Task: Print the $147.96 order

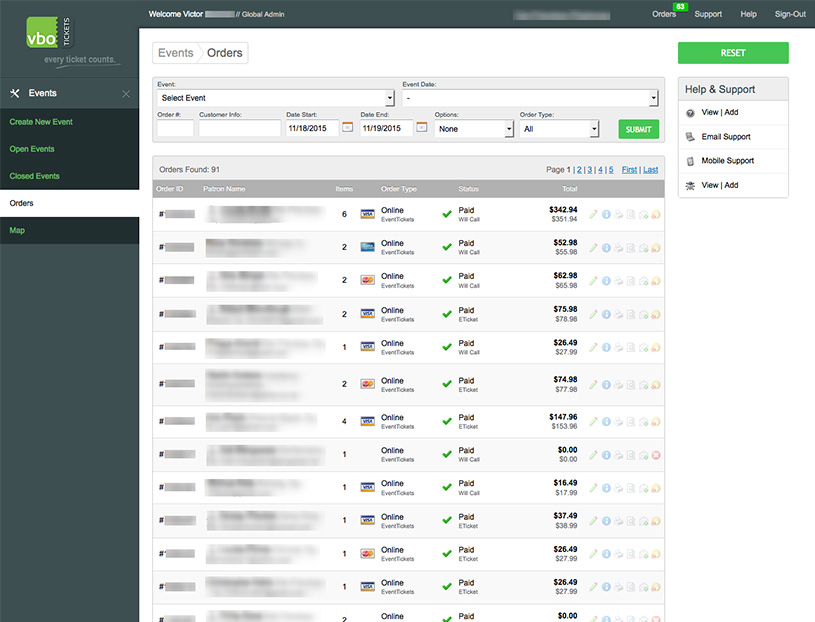Action: pyautogui.click(x=619, y=421)
